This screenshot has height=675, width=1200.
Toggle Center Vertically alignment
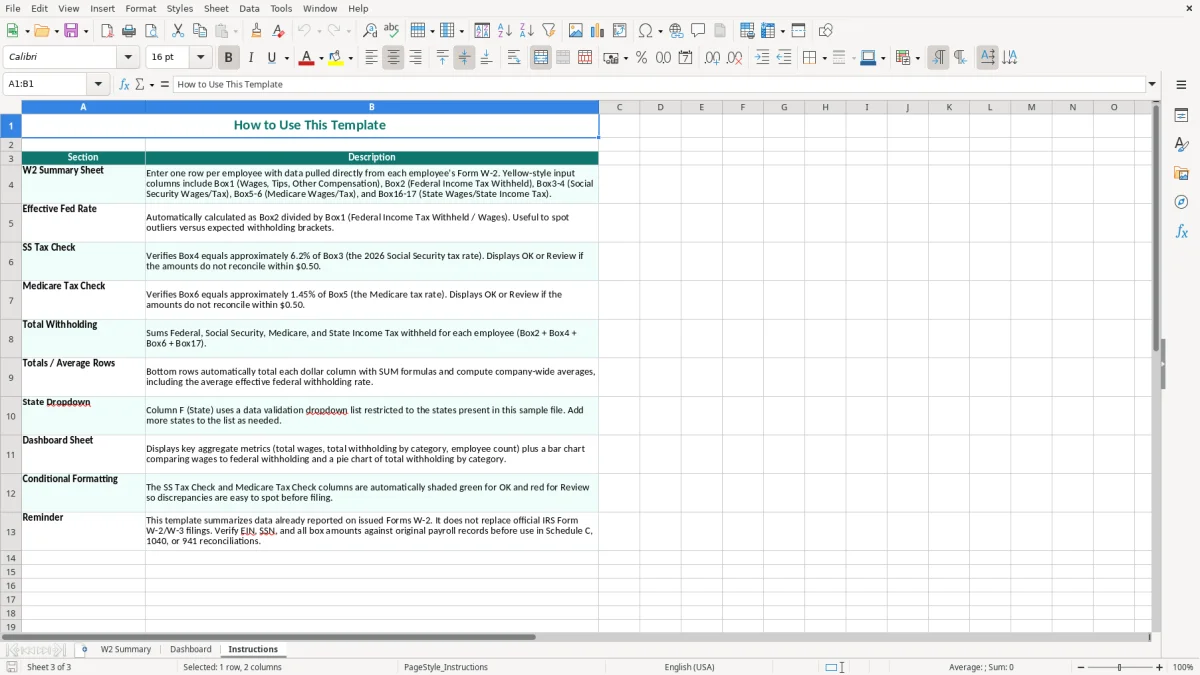pyautogui.click(x=464, y=58)
